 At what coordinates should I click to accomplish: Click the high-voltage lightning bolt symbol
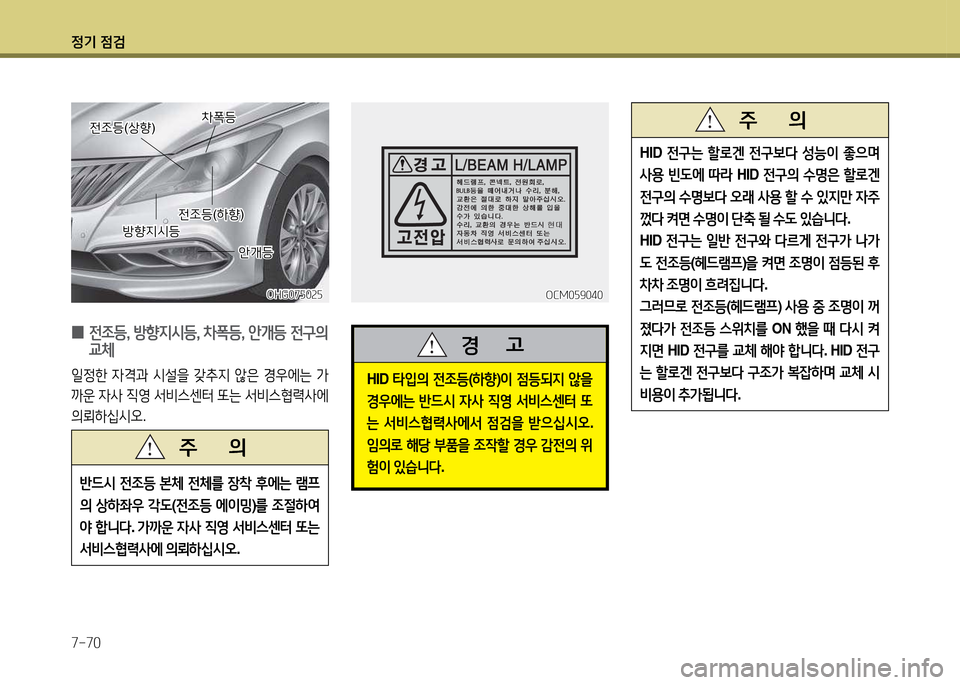click(x=416, y=204)
